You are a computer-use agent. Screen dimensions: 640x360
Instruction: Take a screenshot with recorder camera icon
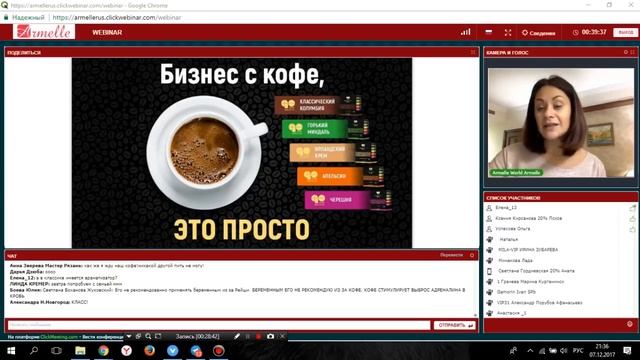(x=270, y=336)
